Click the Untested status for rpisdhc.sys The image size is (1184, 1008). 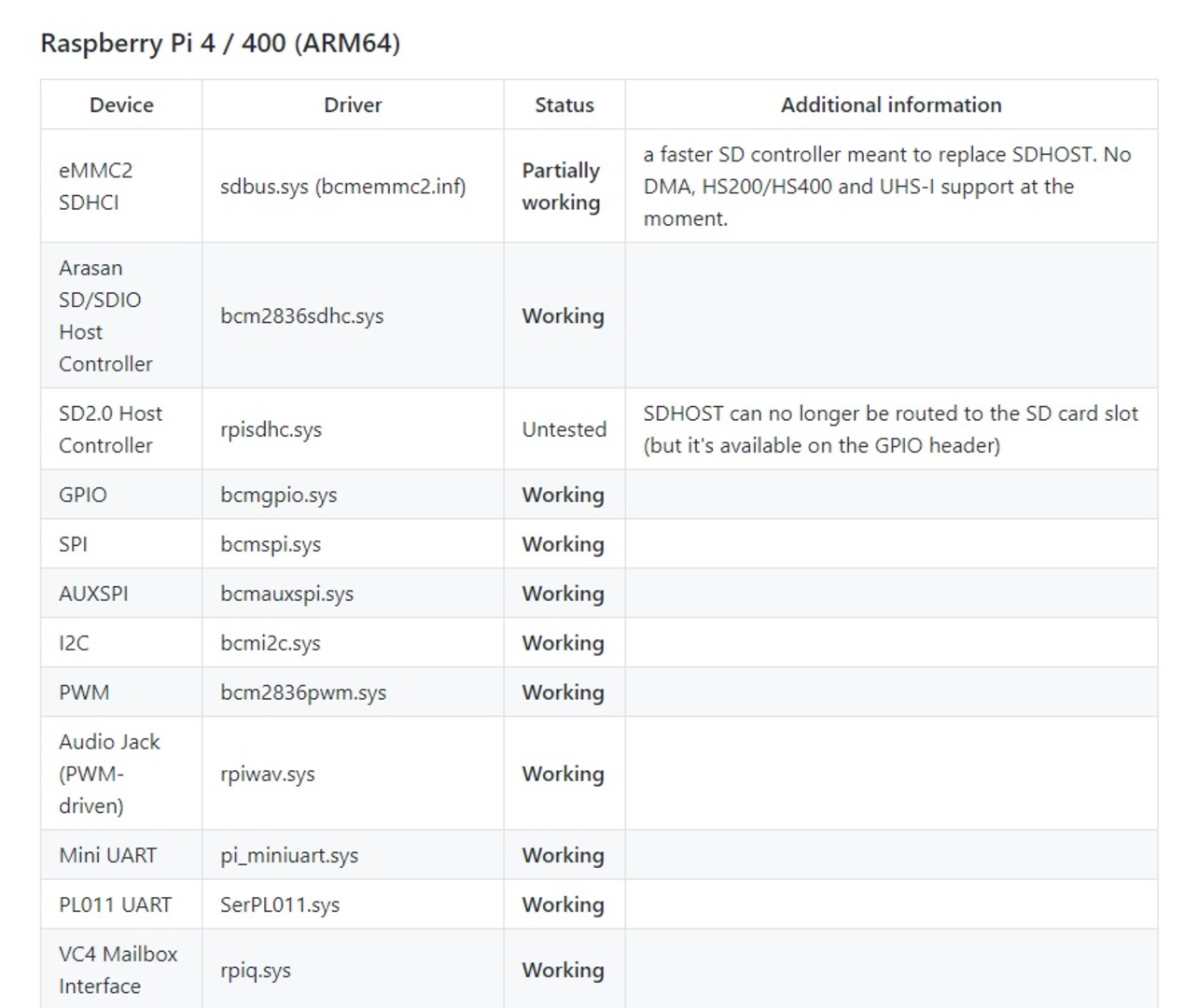[x=564, y=429]
